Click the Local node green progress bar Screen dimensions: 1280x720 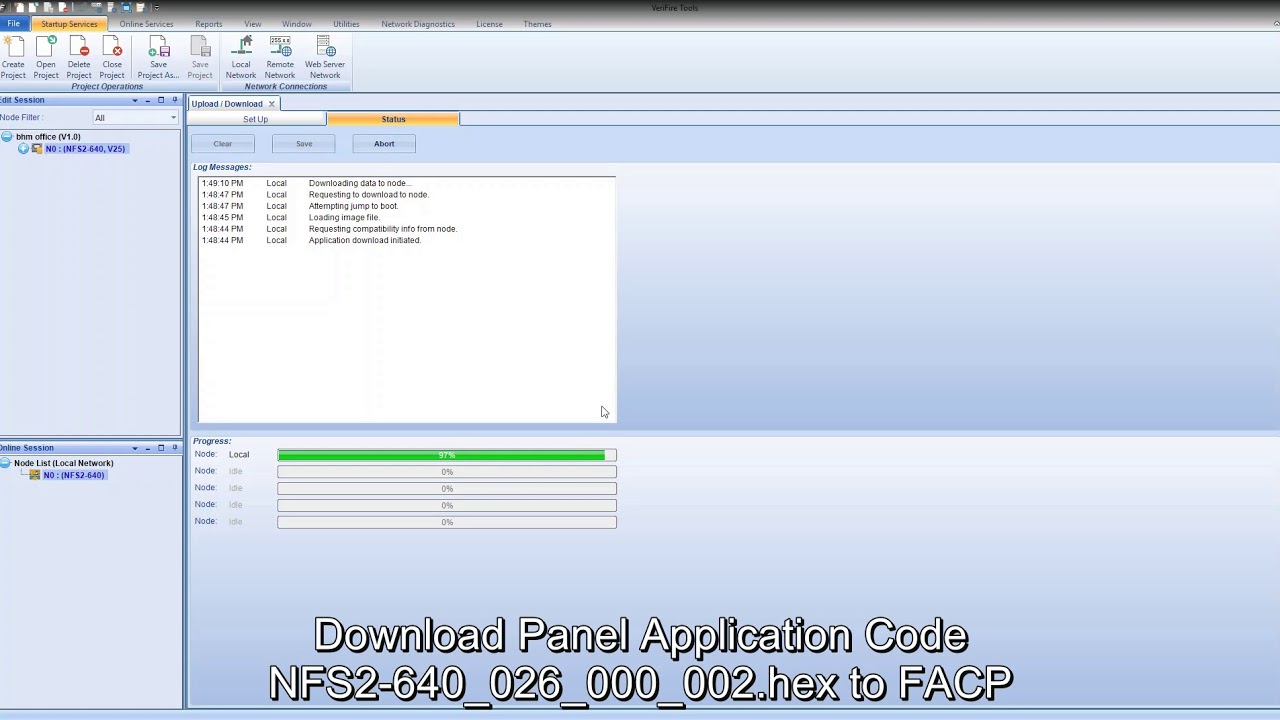[x=447, y=455]
